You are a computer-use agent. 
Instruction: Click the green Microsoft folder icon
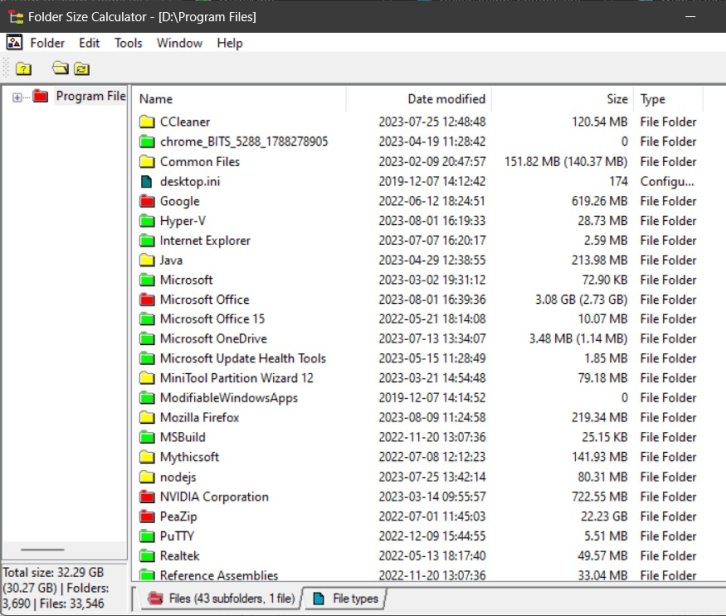click(x=147, y=280)
